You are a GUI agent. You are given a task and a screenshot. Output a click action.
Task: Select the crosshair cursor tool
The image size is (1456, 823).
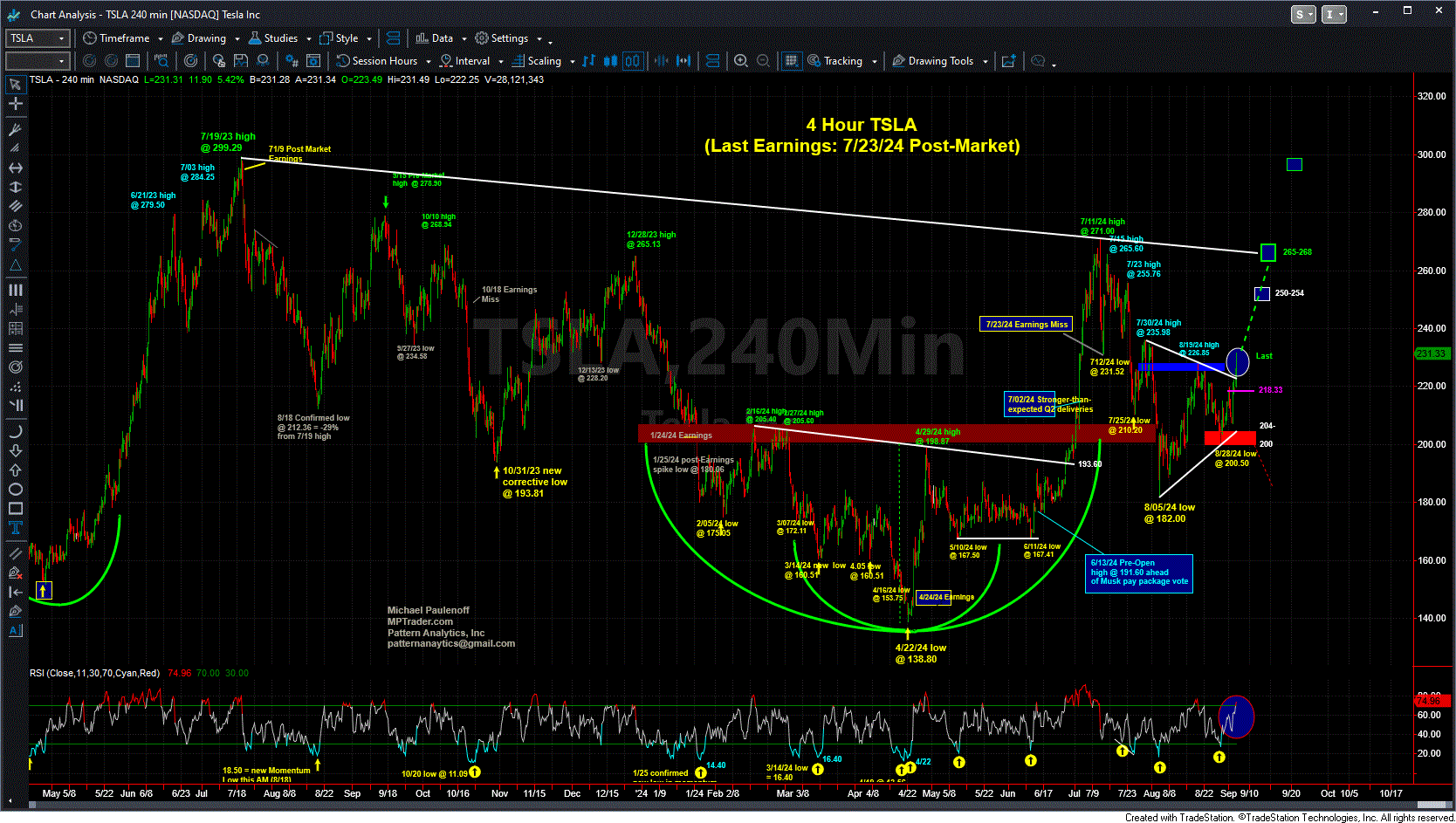(x=16, y=103)
